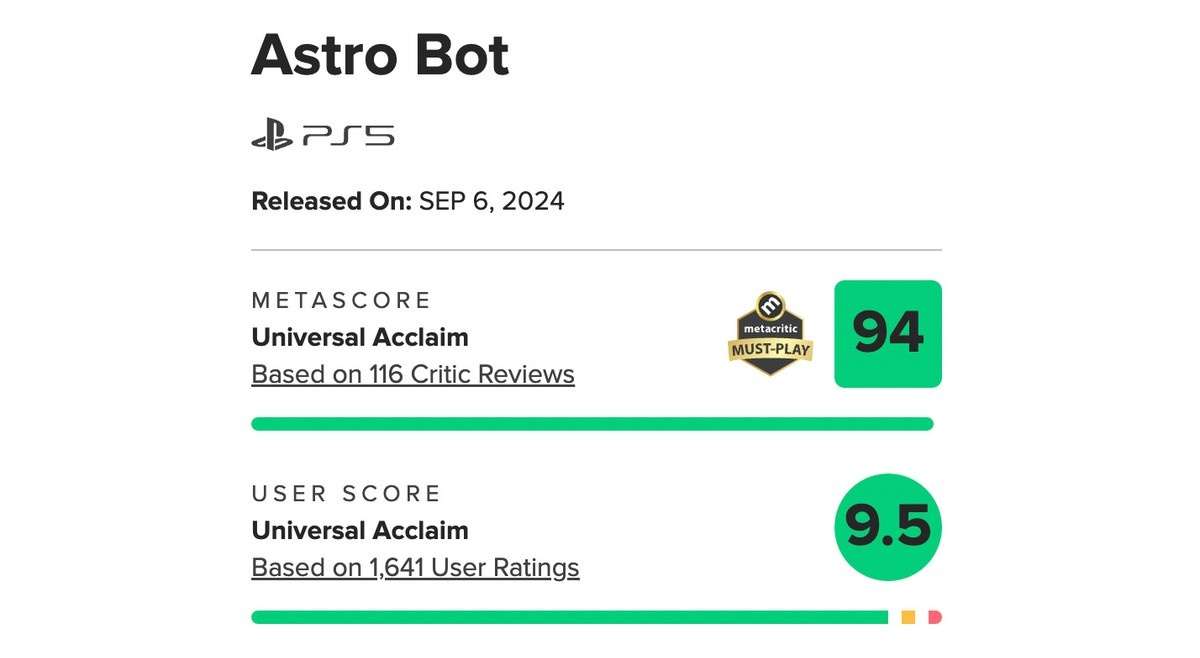Viewport: 1200px width, 658px height.
Task: Open the 1,641 User Ratings link
Action: [415, 567]
